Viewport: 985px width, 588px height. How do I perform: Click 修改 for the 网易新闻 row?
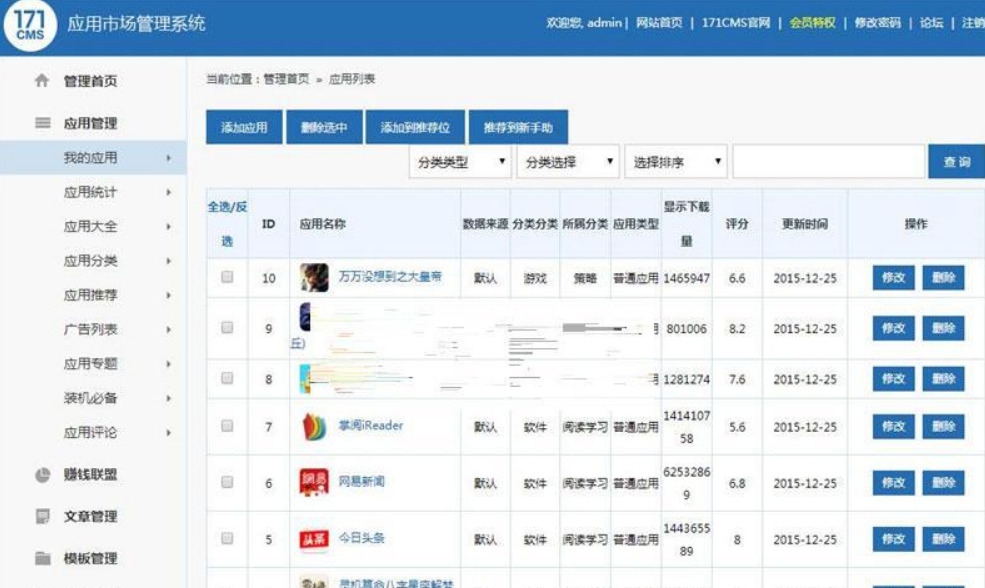[x=893, y=483]
